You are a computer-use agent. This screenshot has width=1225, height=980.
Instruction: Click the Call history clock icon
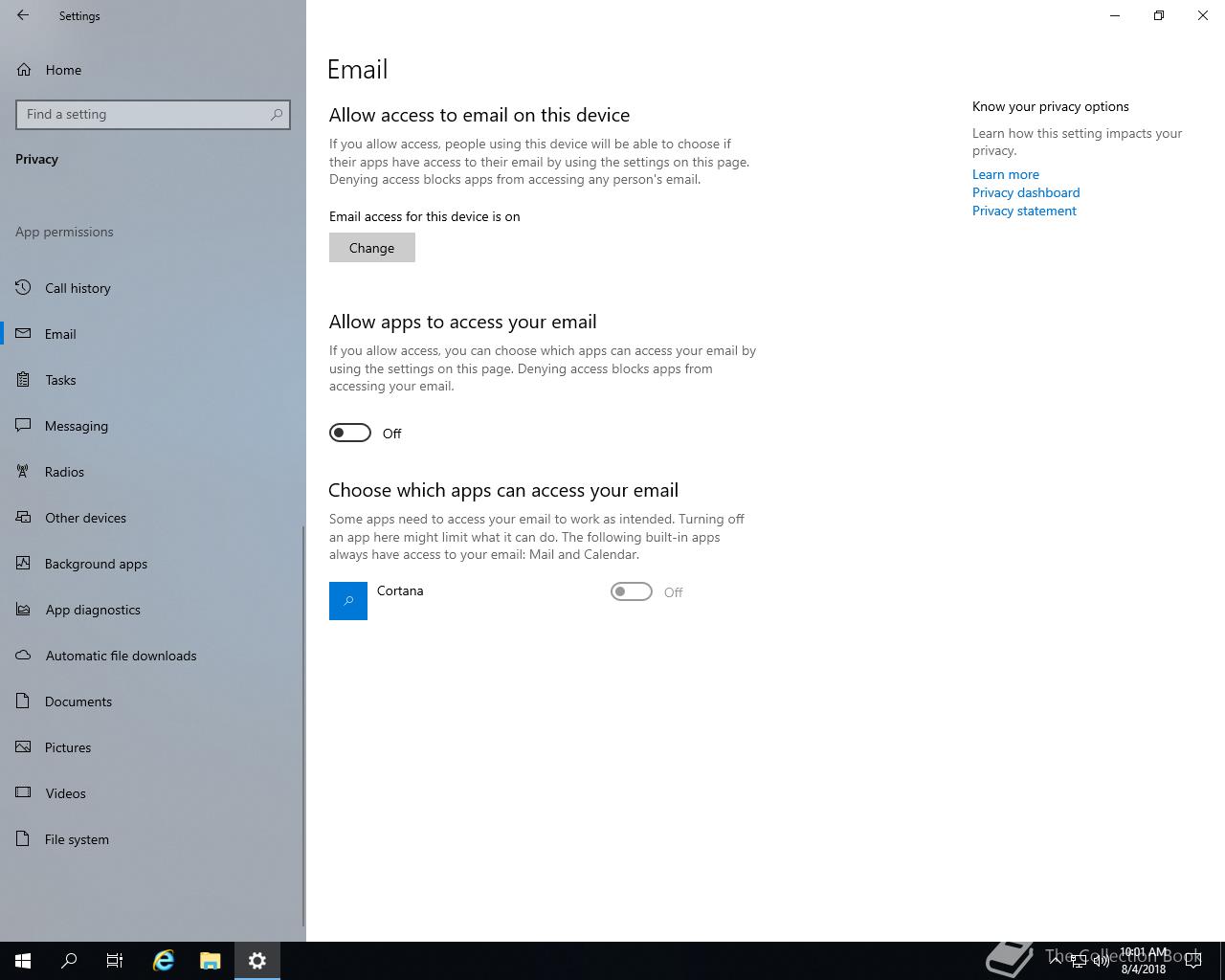24,287
